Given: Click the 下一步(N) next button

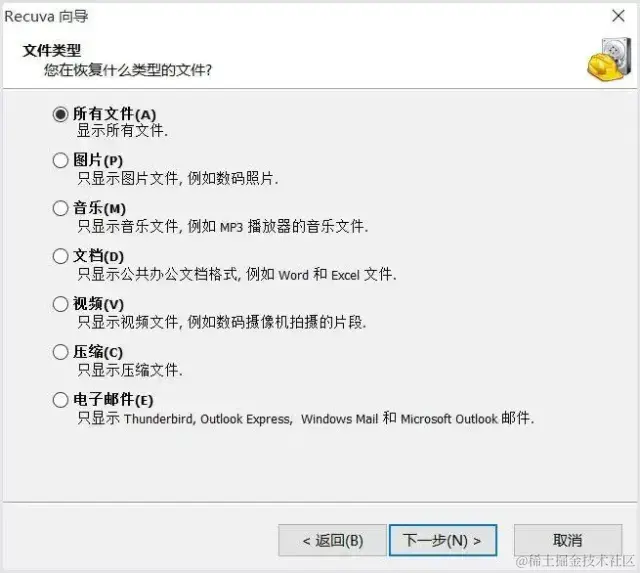Looking at the screenshot, I should coord(443,540).
